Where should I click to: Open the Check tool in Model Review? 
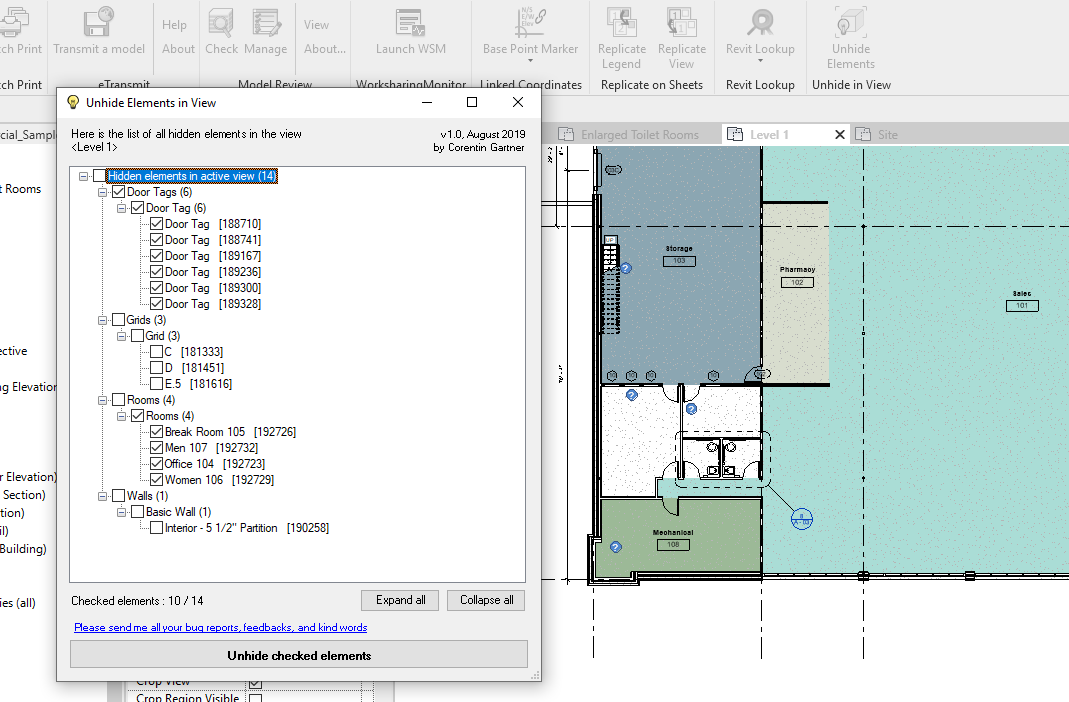(221, 30)
